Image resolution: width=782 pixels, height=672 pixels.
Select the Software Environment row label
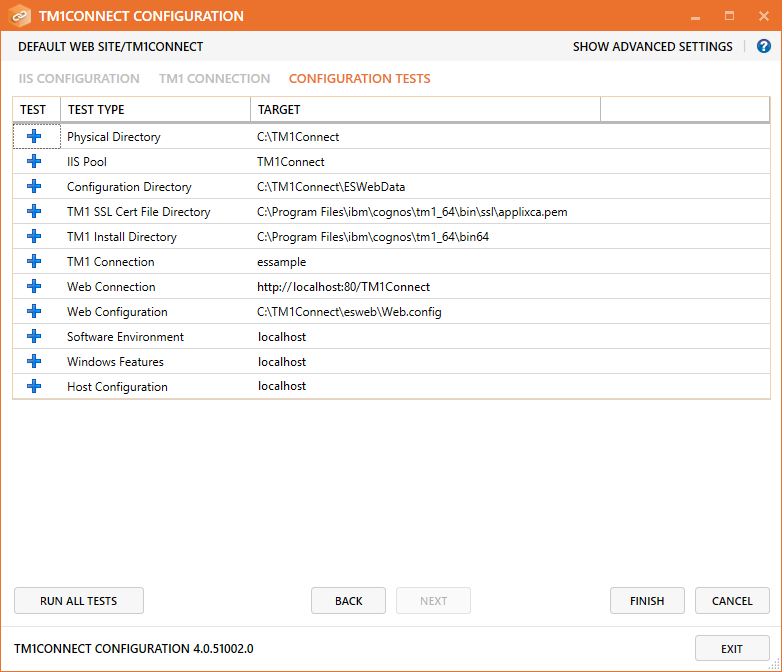click(125, 337)
